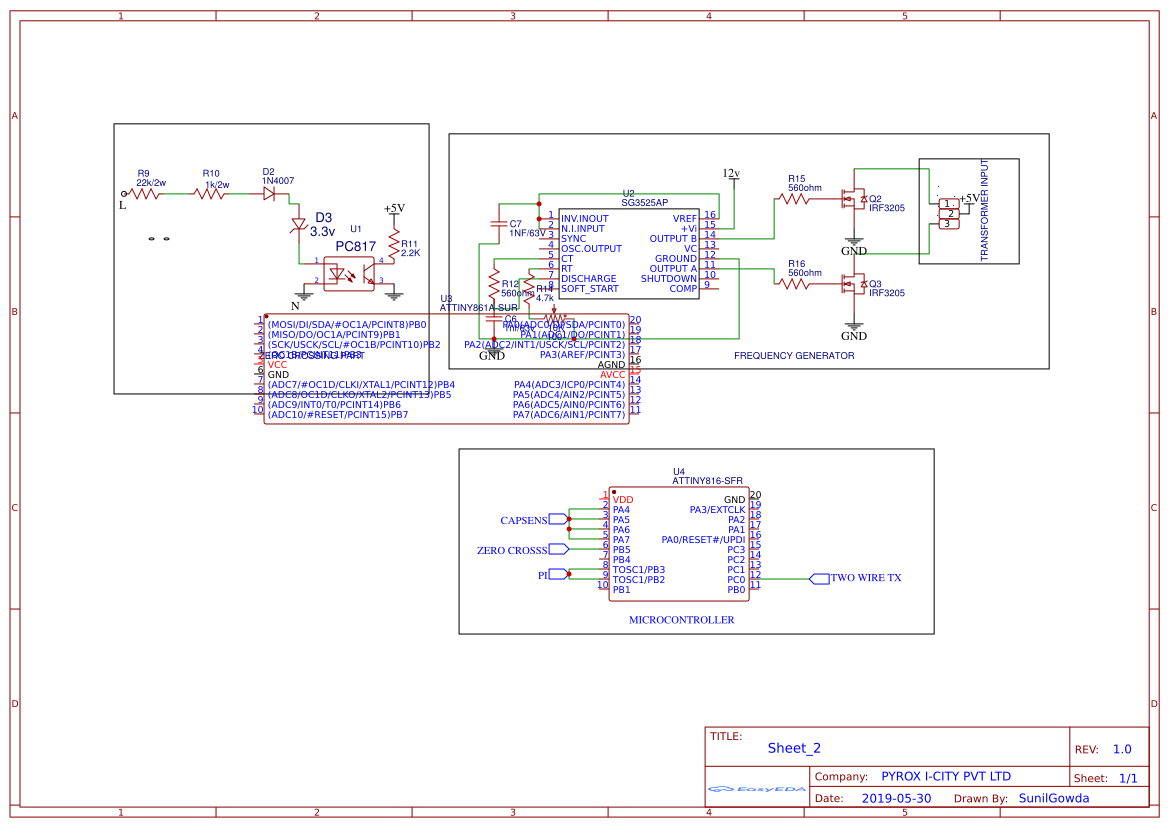1170x828 pixels.
Task: Click the EasyEDA logo in the title block
Action: (x=758, y=790)
